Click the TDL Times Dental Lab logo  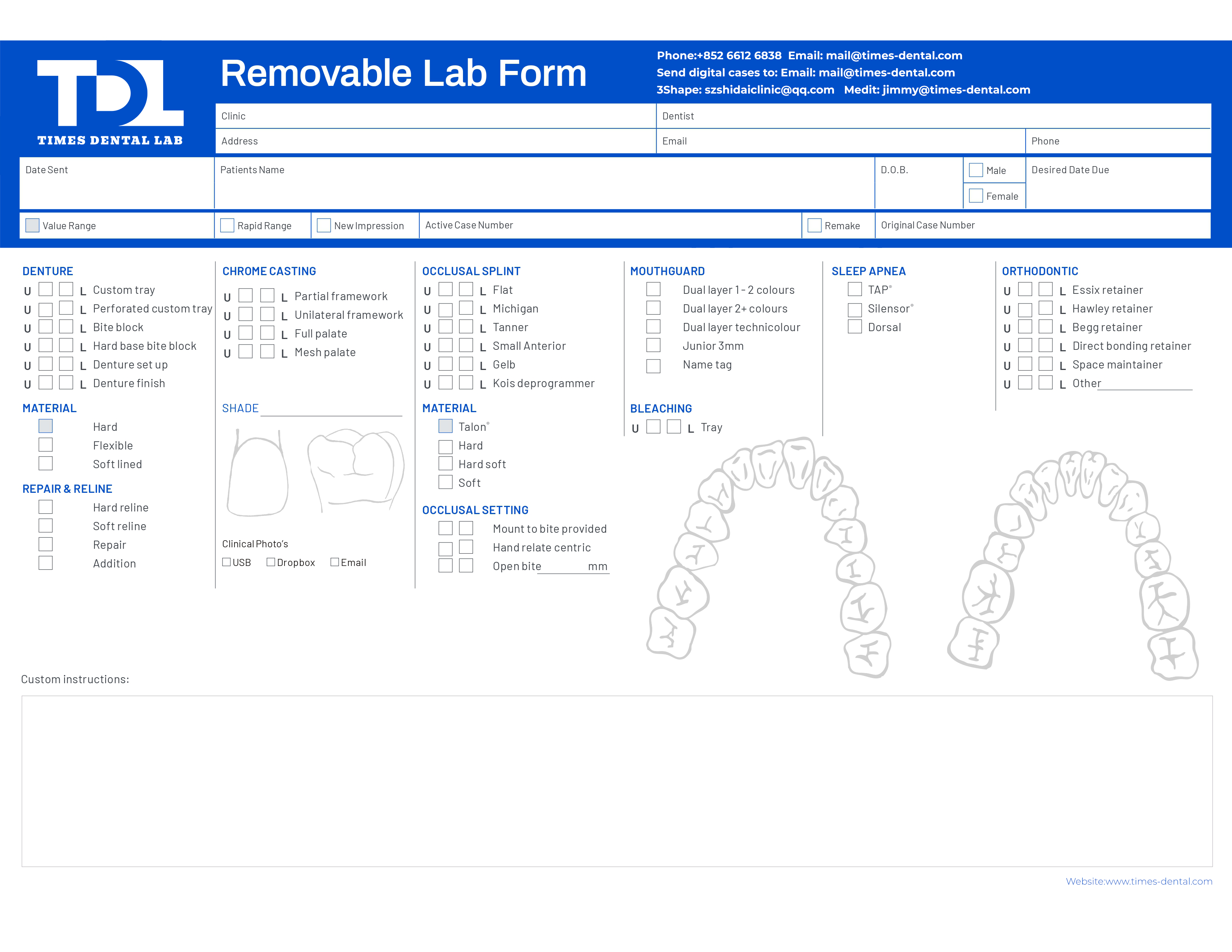coord(110,102)
